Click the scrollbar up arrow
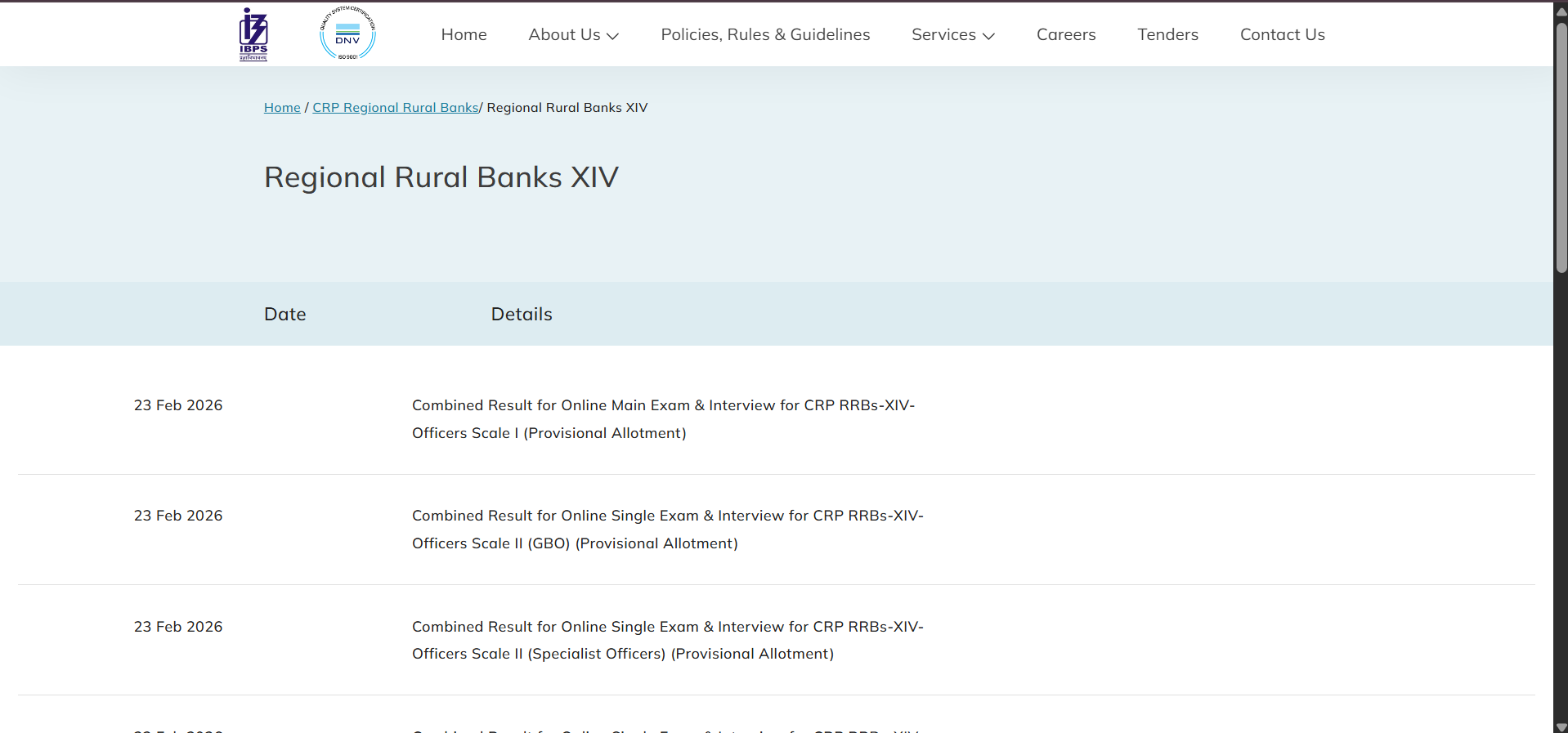The height and width of the screenshot is (733, 1568). [x=1561, y=11]
